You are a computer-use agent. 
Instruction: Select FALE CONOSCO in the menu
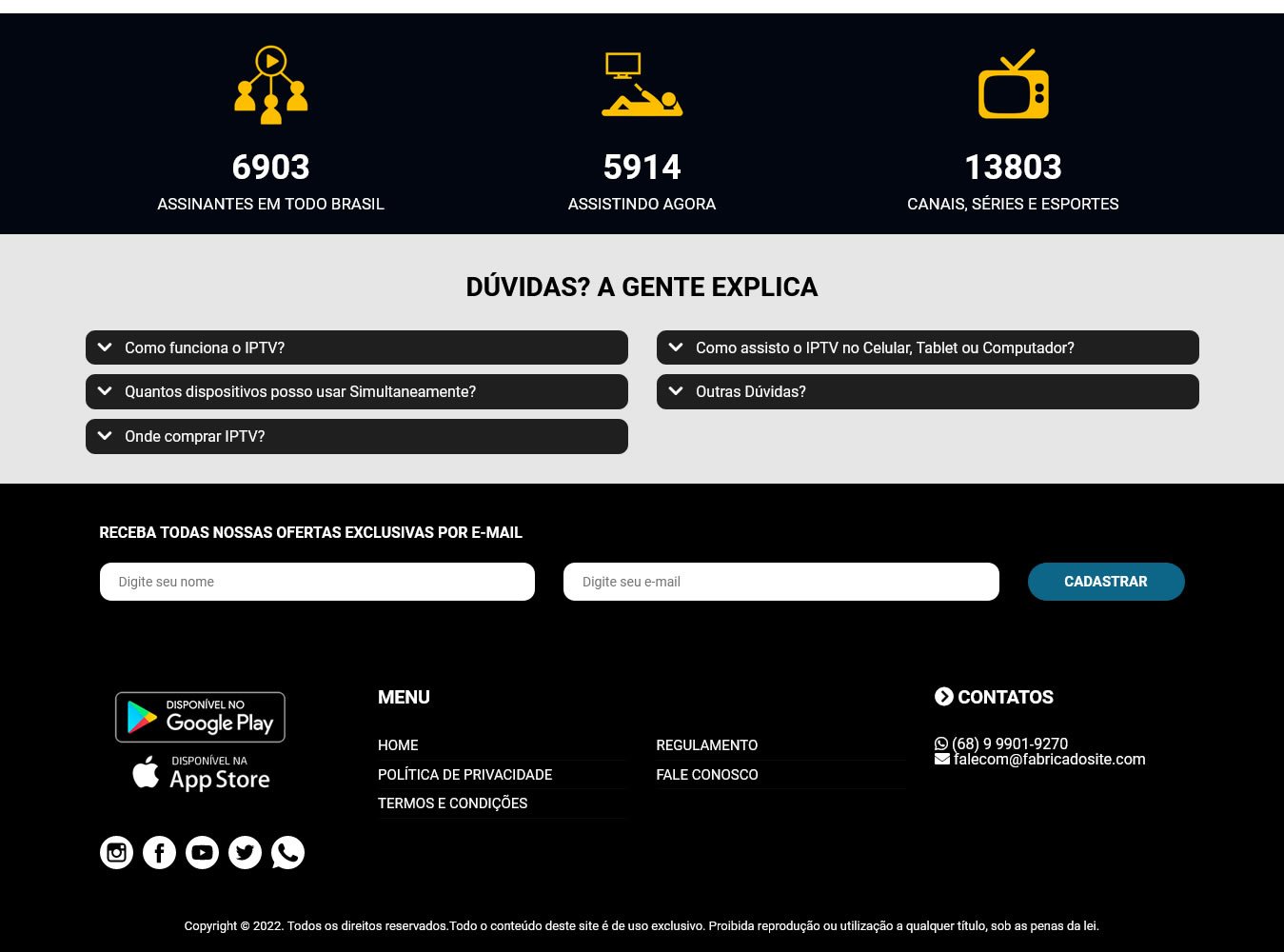[706, 774]
